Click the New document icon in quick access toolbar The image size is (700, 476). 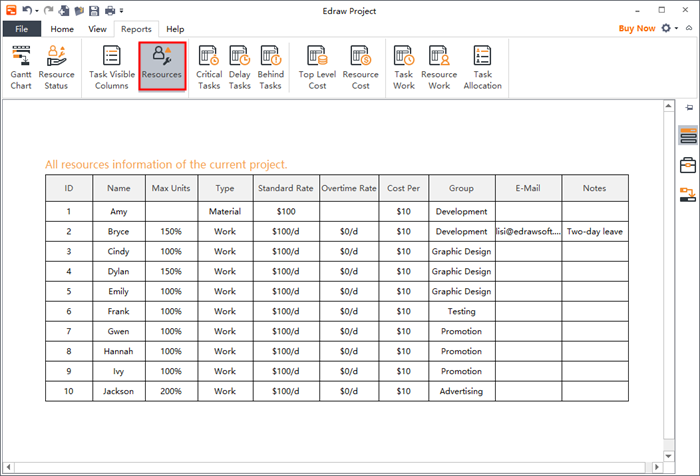coord(64,10)
